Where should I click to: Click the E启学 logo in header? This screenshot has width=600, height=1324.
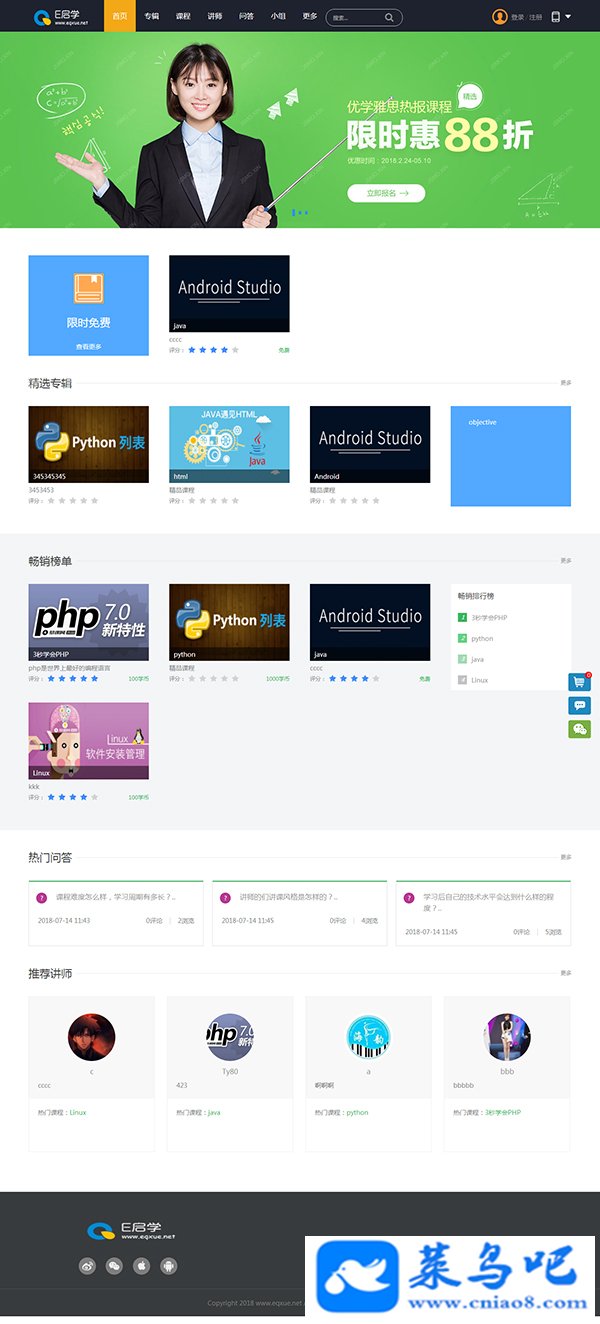61,16
